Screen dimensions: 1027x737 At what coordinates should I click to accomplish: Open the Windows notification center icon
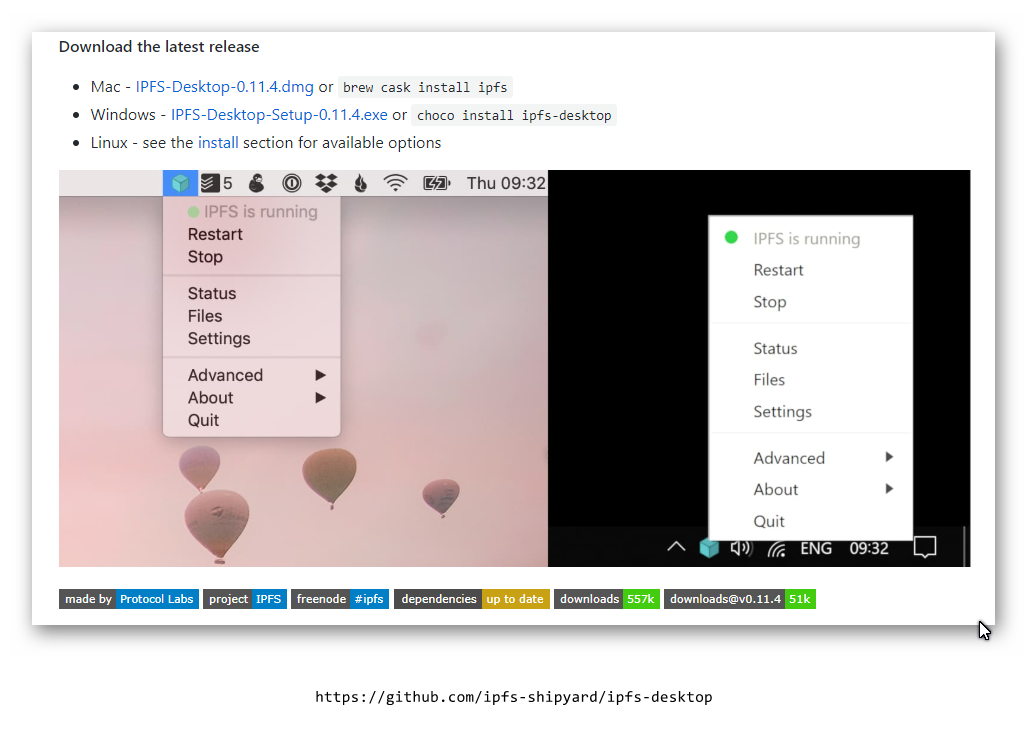[x=925, y=547]
